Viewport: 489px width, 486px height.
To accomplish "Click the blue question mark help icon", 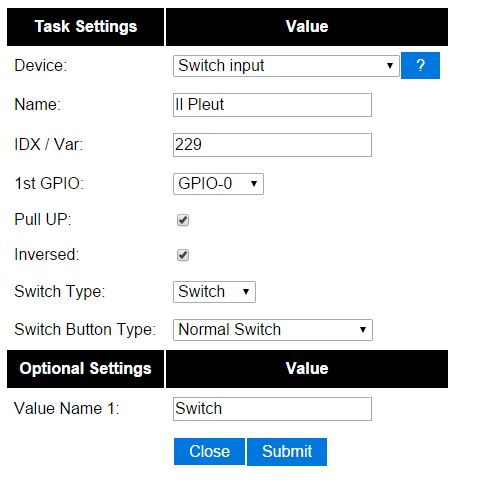I will coord(420,65).
